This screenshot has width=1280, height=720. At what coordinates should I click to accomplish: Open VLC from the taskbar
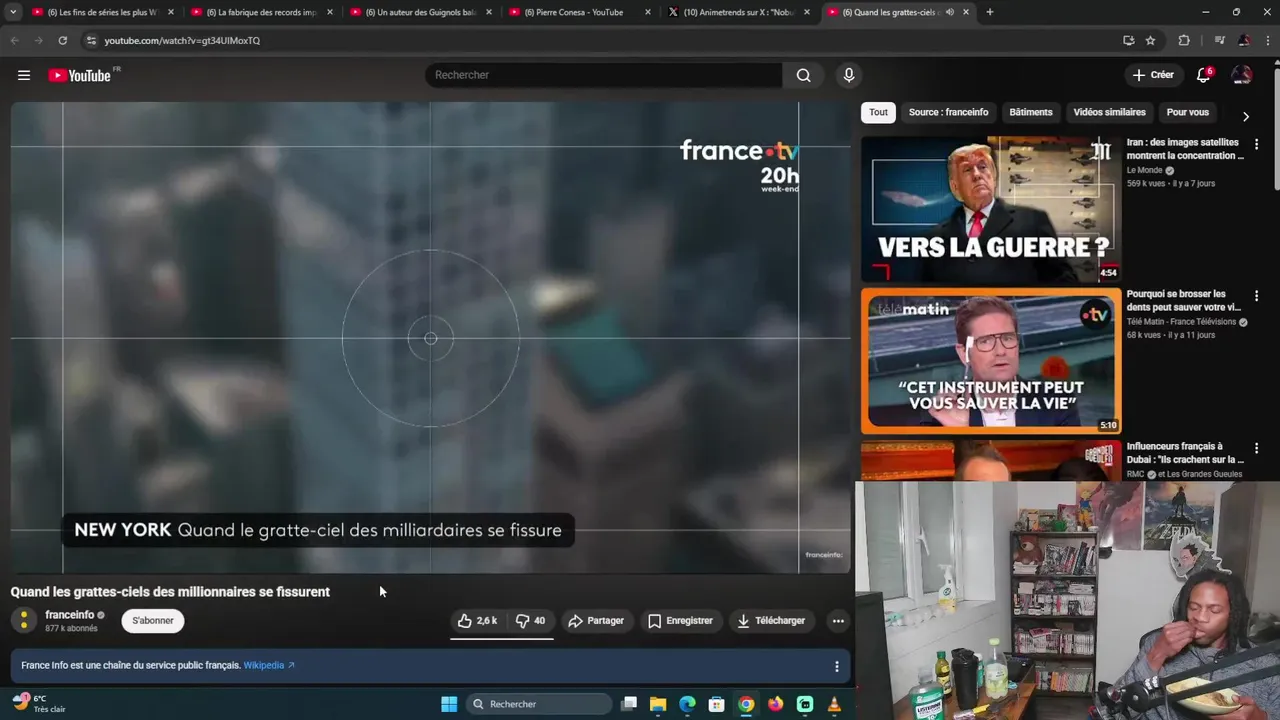(834, 704)
